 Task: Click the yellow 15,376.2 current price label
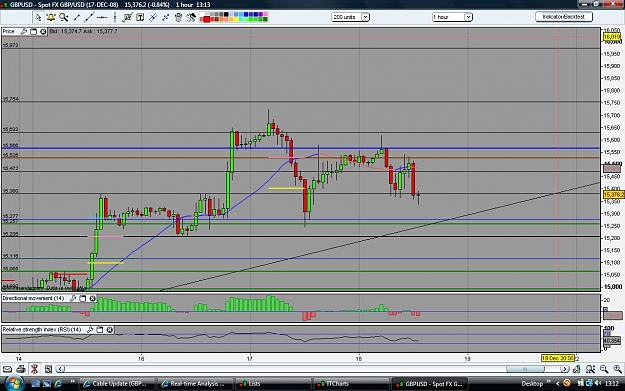[614, 195]
